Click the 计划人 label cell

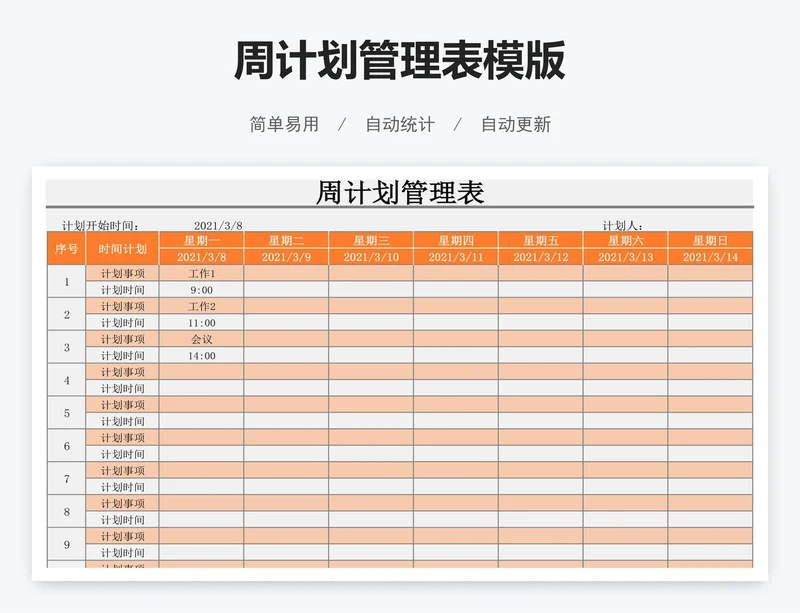point(622,226)
